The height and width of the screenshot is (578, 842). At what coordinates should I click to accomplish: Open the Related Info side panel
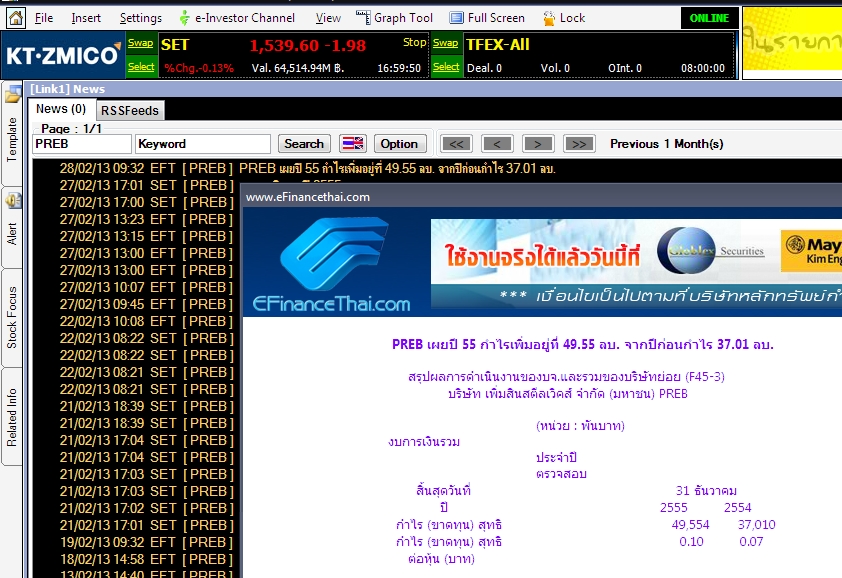12,417
